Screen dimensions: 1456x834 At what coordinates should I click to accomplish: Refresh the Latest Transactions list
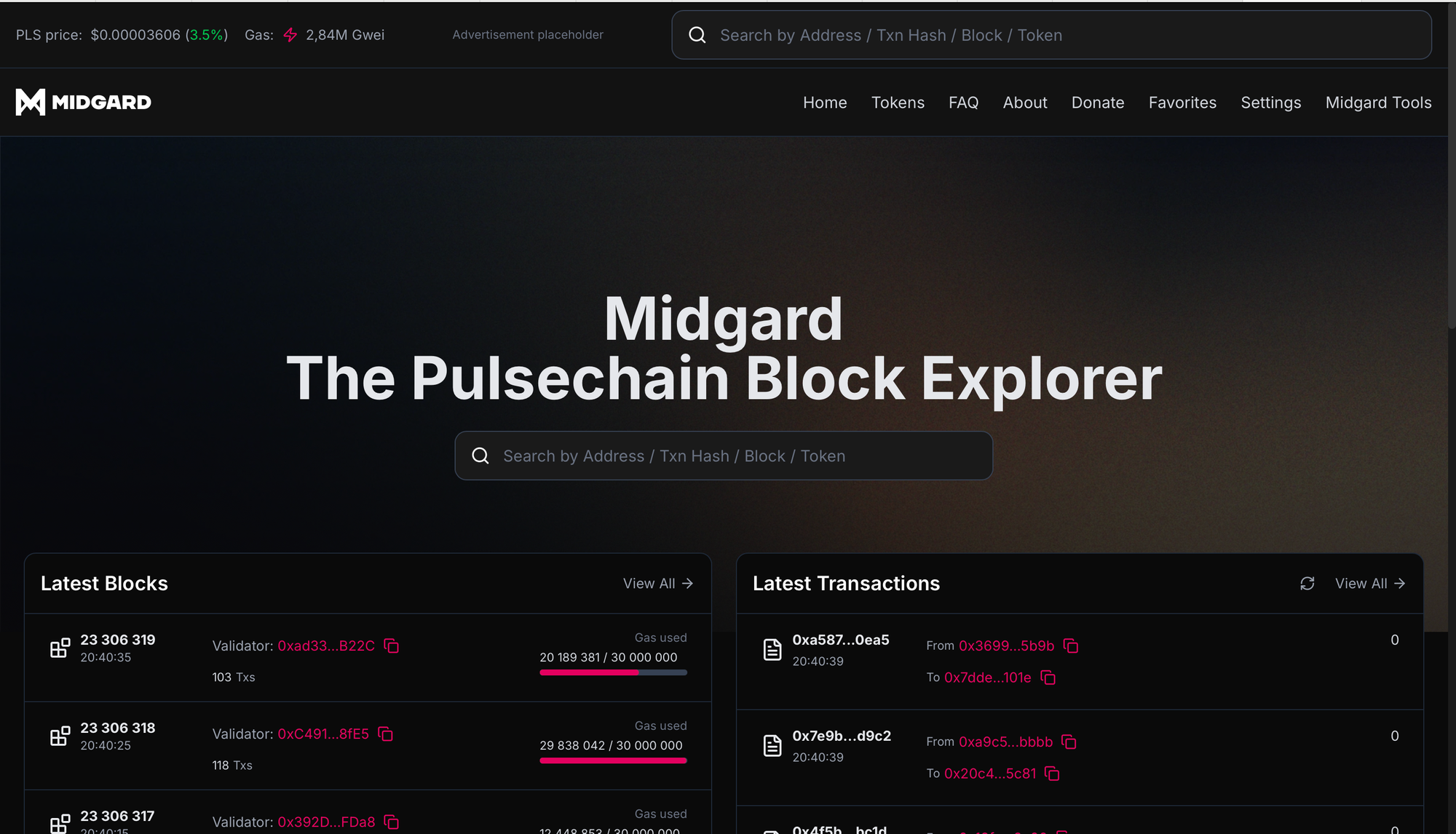[1307, 584]
